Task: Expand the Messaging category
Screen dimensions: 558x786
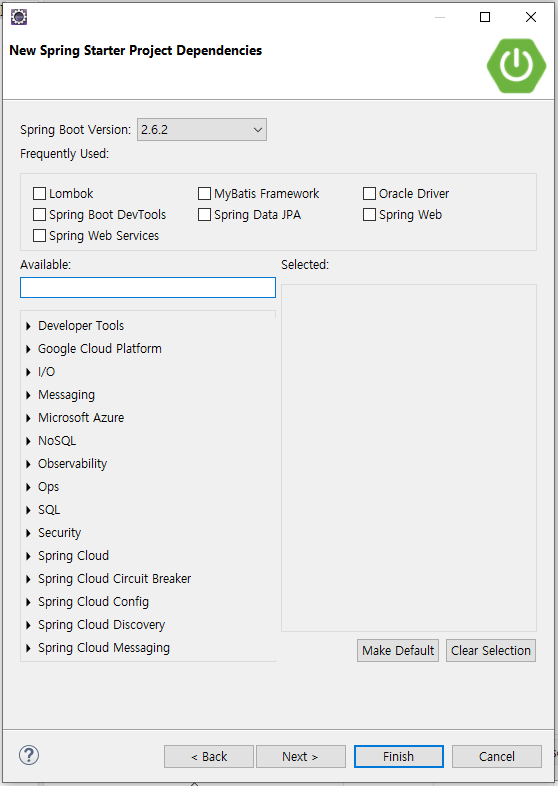Action: [29, 395]
